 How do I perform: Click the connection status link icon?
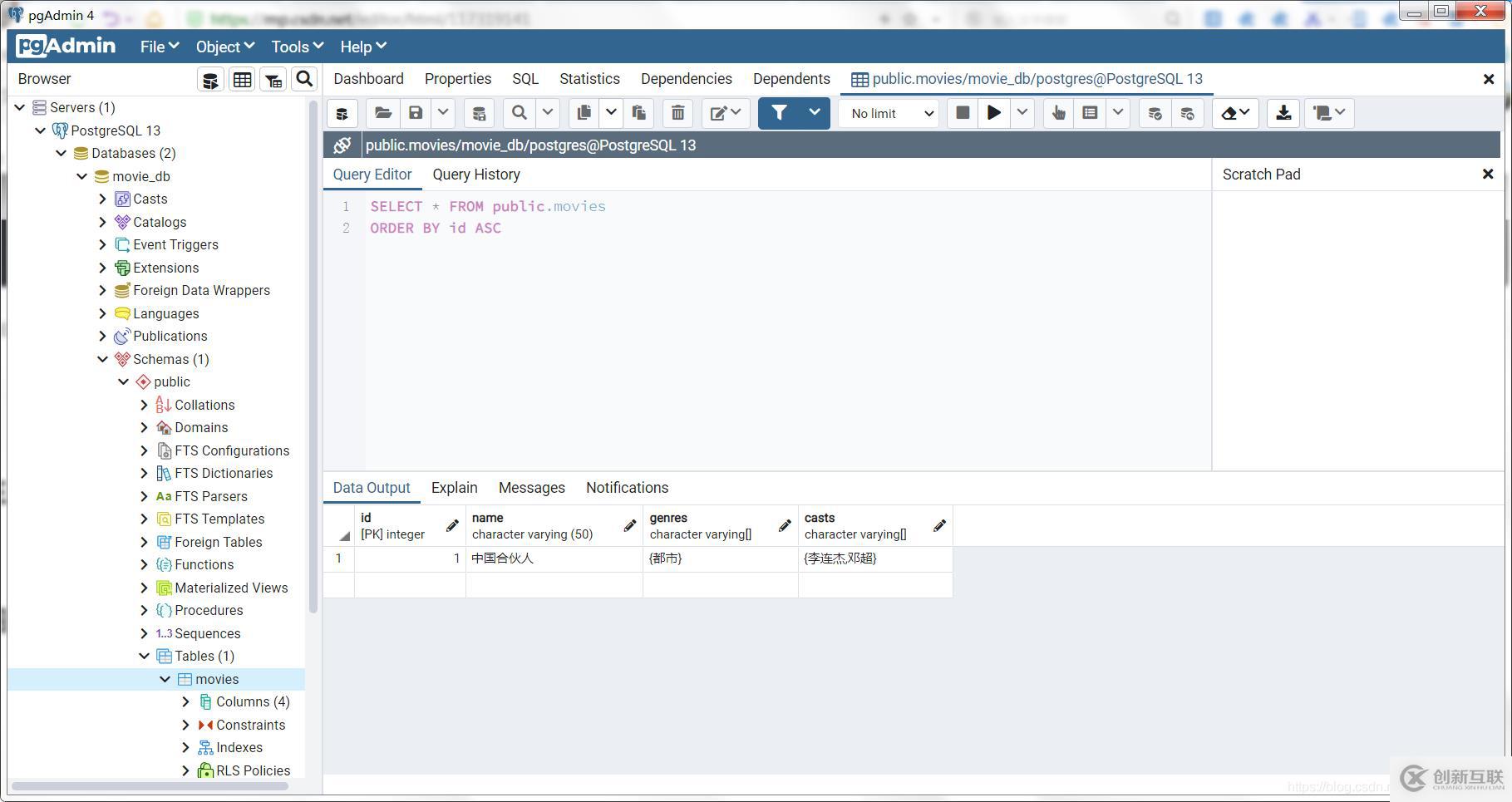(x=342, y=145)
